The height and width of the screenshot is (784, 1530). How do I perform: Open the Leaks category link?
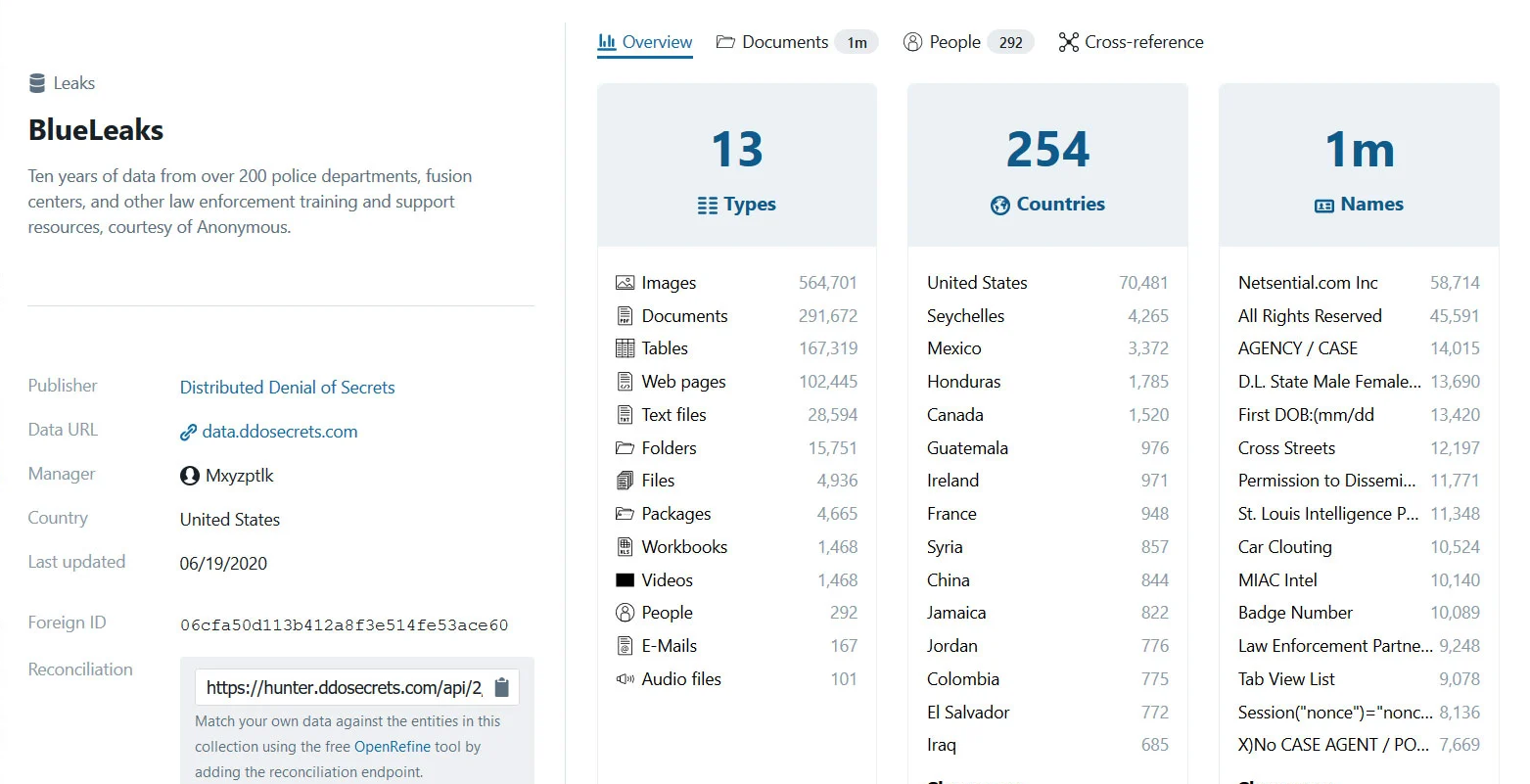74,83
